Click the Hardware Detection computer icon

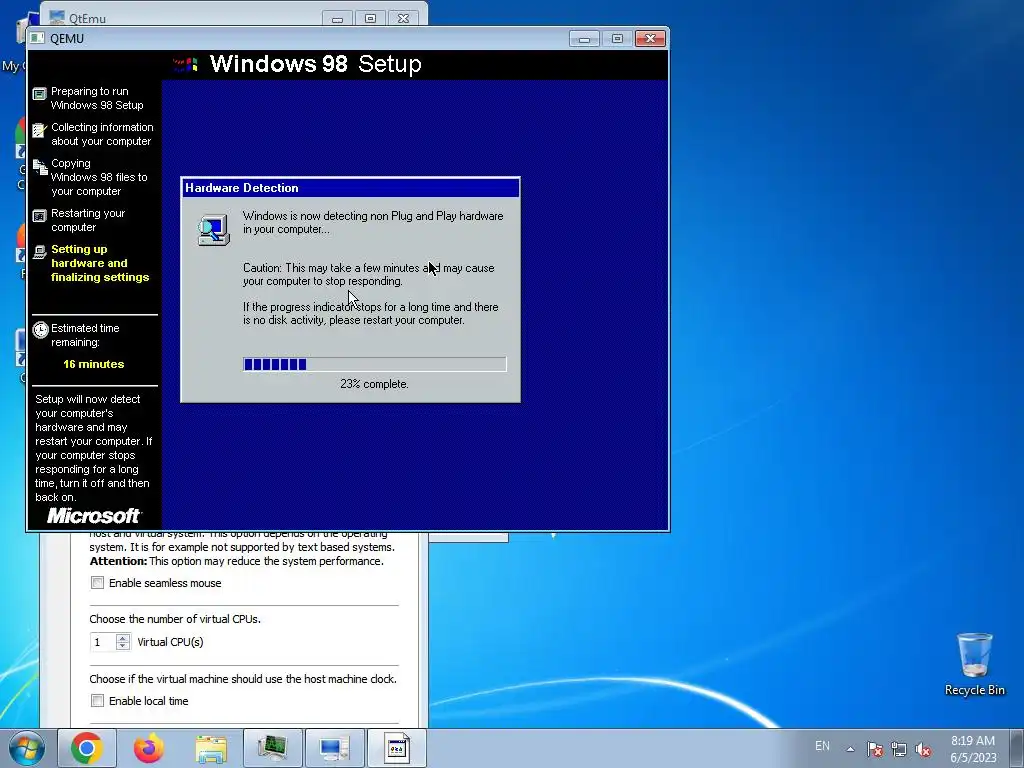(x=214, y=230)
